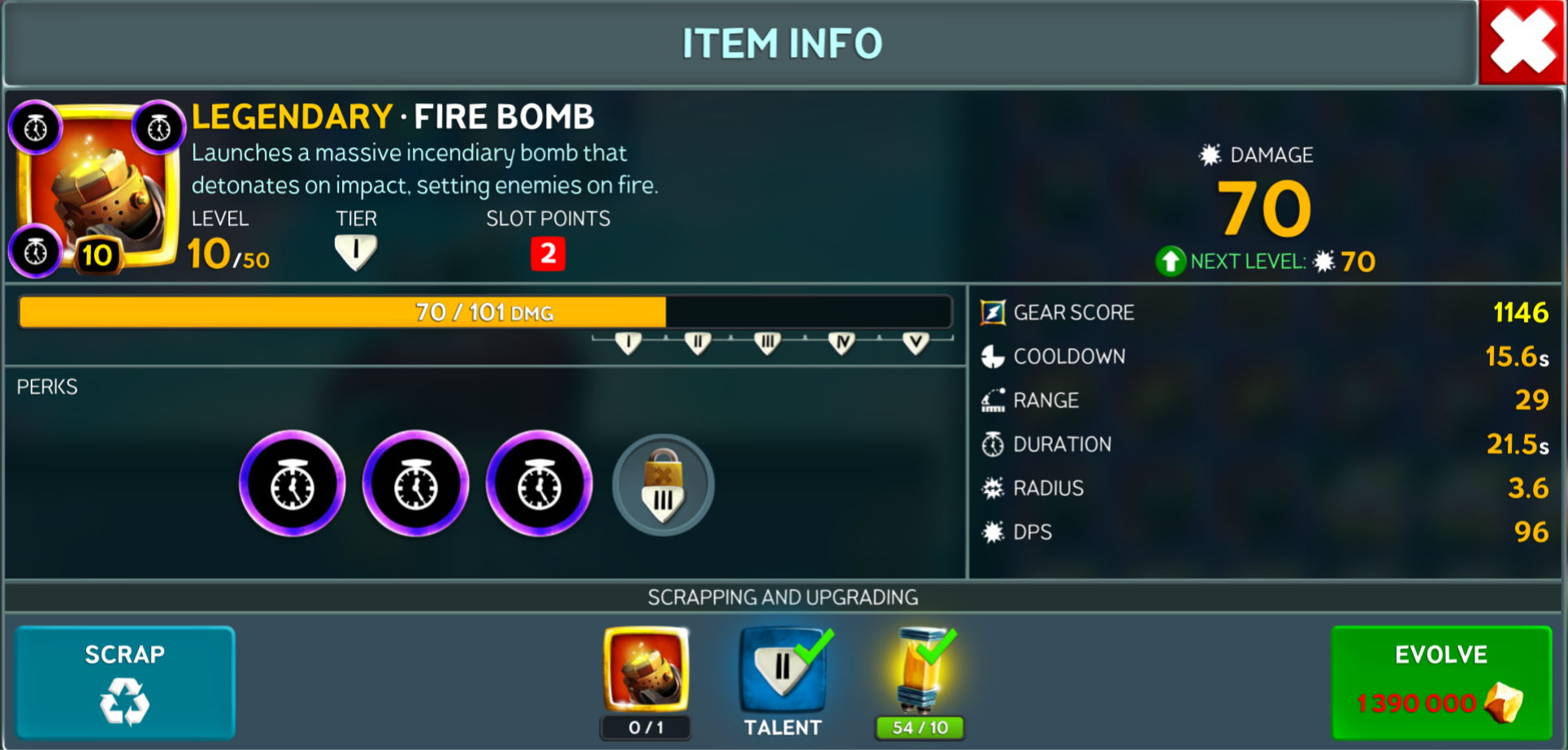Click the DPS stat icon
This screenshot has width=1568, height=750.
point(993,532)
